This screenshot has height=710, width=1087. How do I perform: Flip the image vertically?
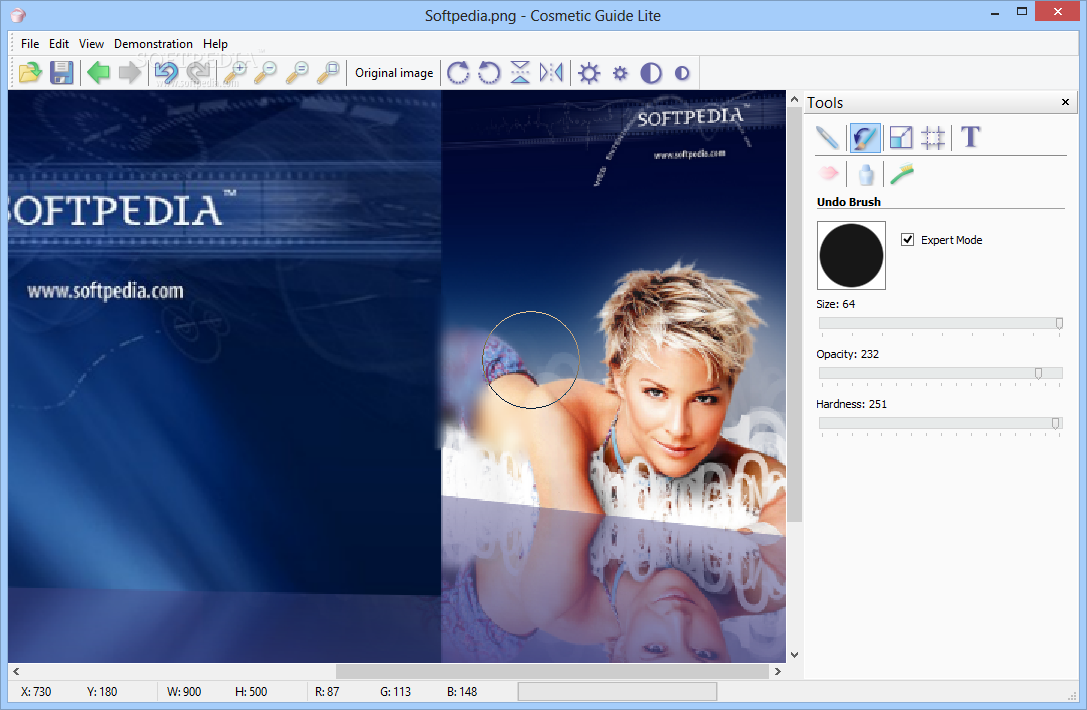click(520, 72)
